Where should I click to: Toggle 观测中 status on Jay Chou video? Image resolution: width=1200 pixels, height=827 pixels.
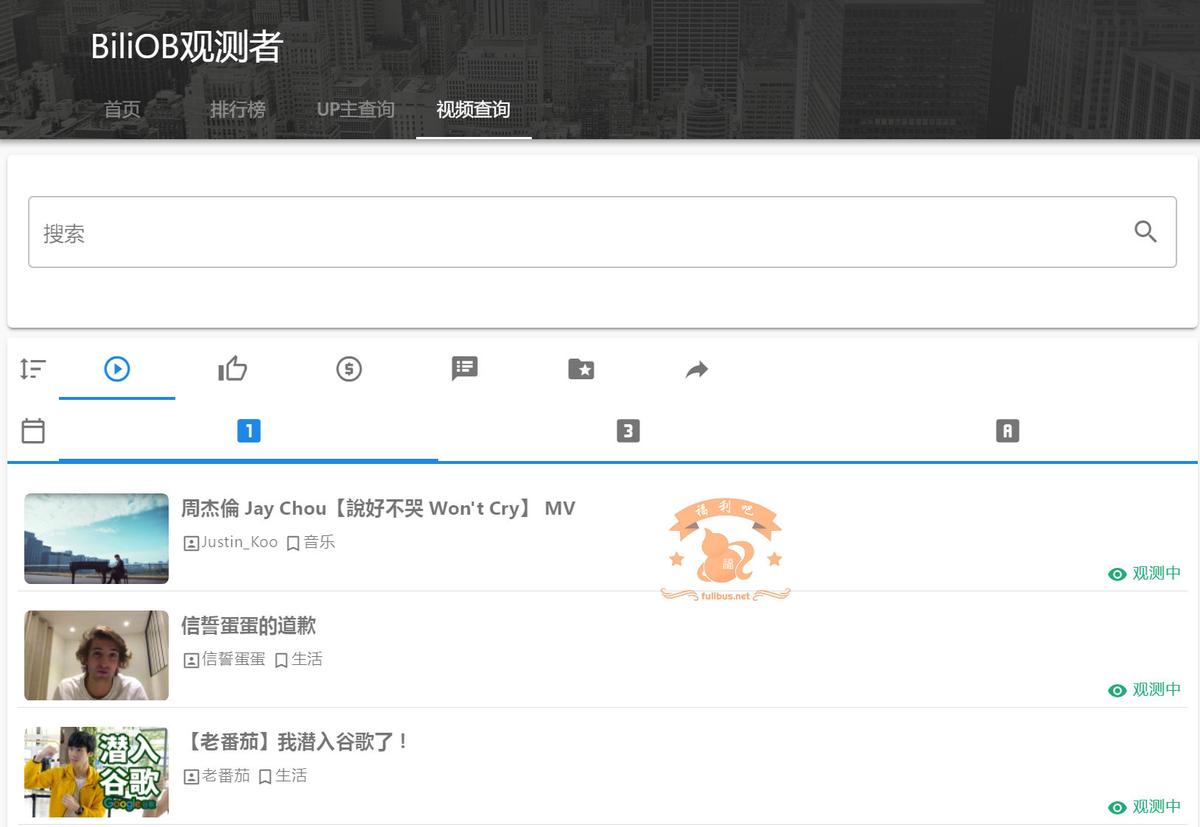1145,573
